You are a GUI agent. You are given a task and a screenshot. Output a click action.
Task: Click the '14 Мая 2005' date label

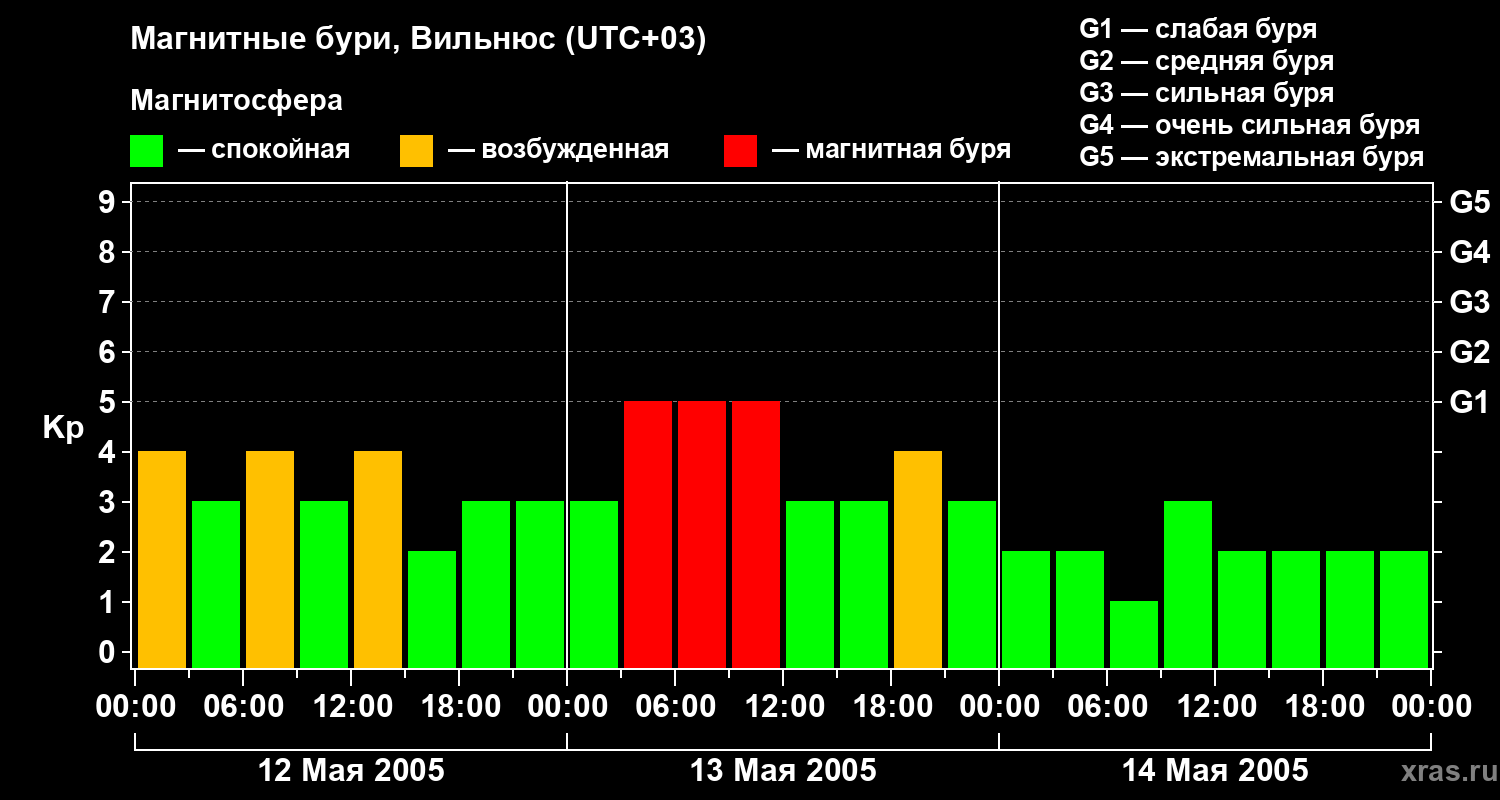[1215, 771]
